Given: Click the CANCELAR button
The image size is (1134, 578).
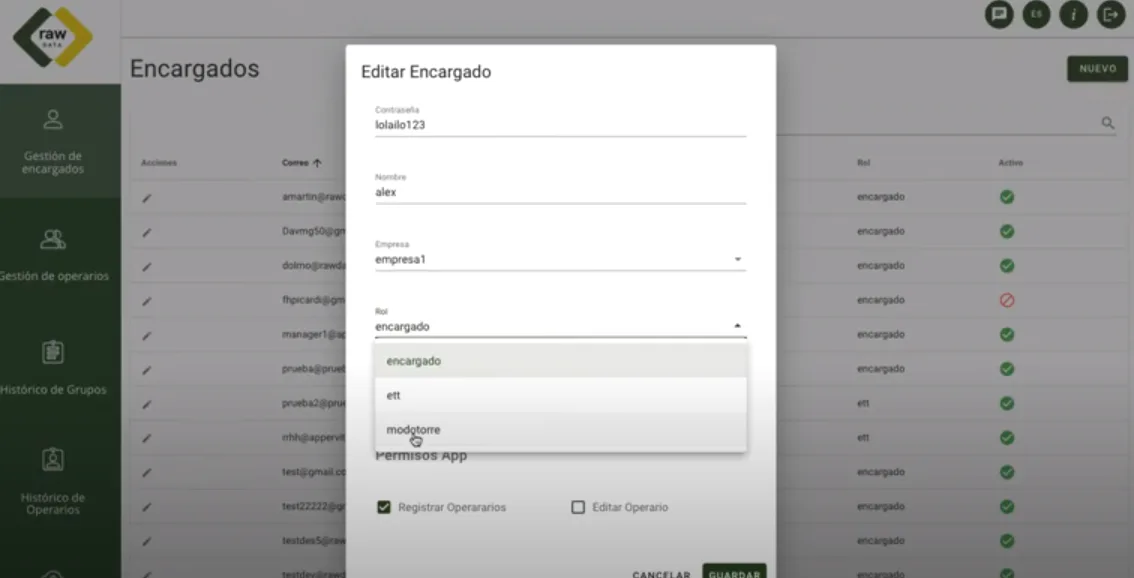Looking at the screenshot, I should pyautogui.click(x=661, y=574).
